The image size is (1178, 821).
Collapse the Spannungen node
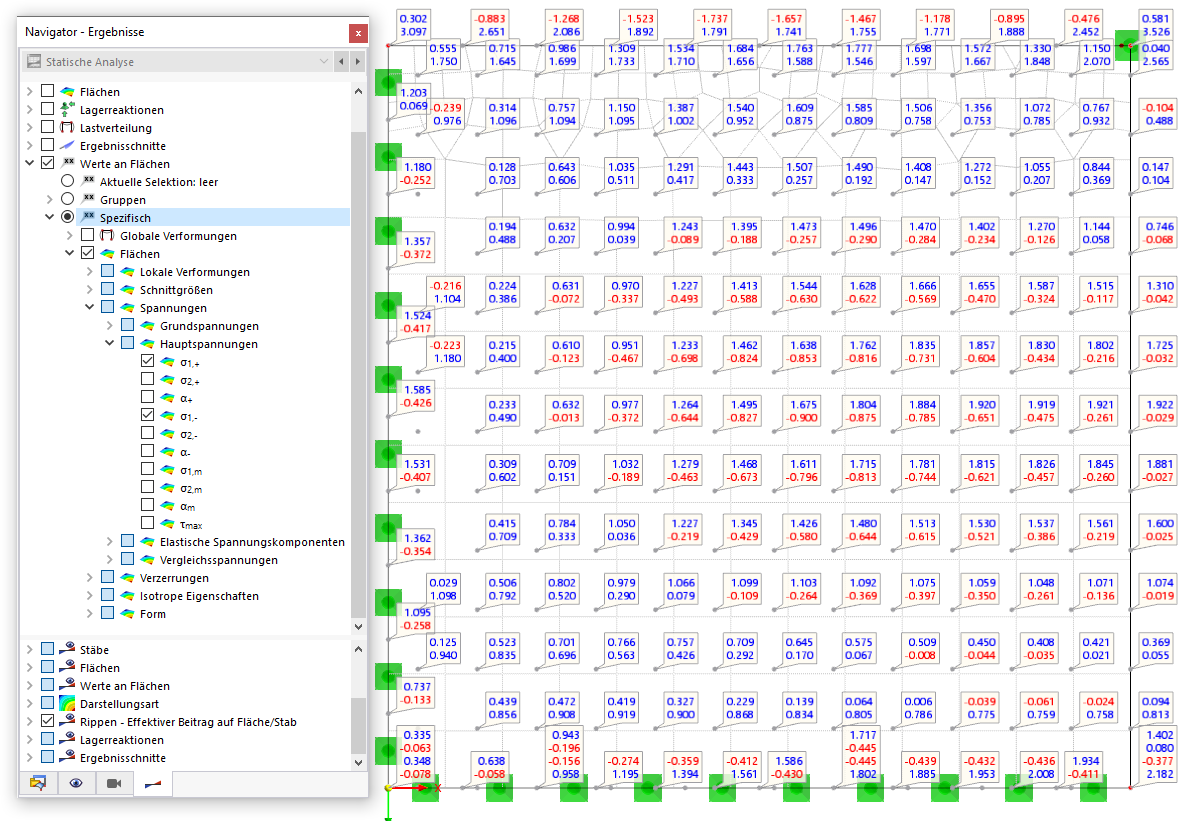tap(89, 307)
